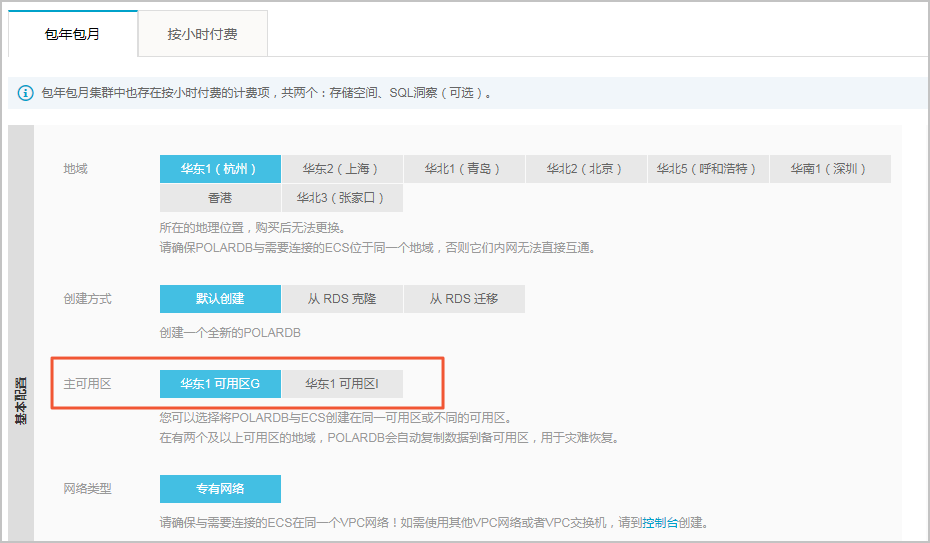Switch to the 包年包月 tab

tap(72, 34)
